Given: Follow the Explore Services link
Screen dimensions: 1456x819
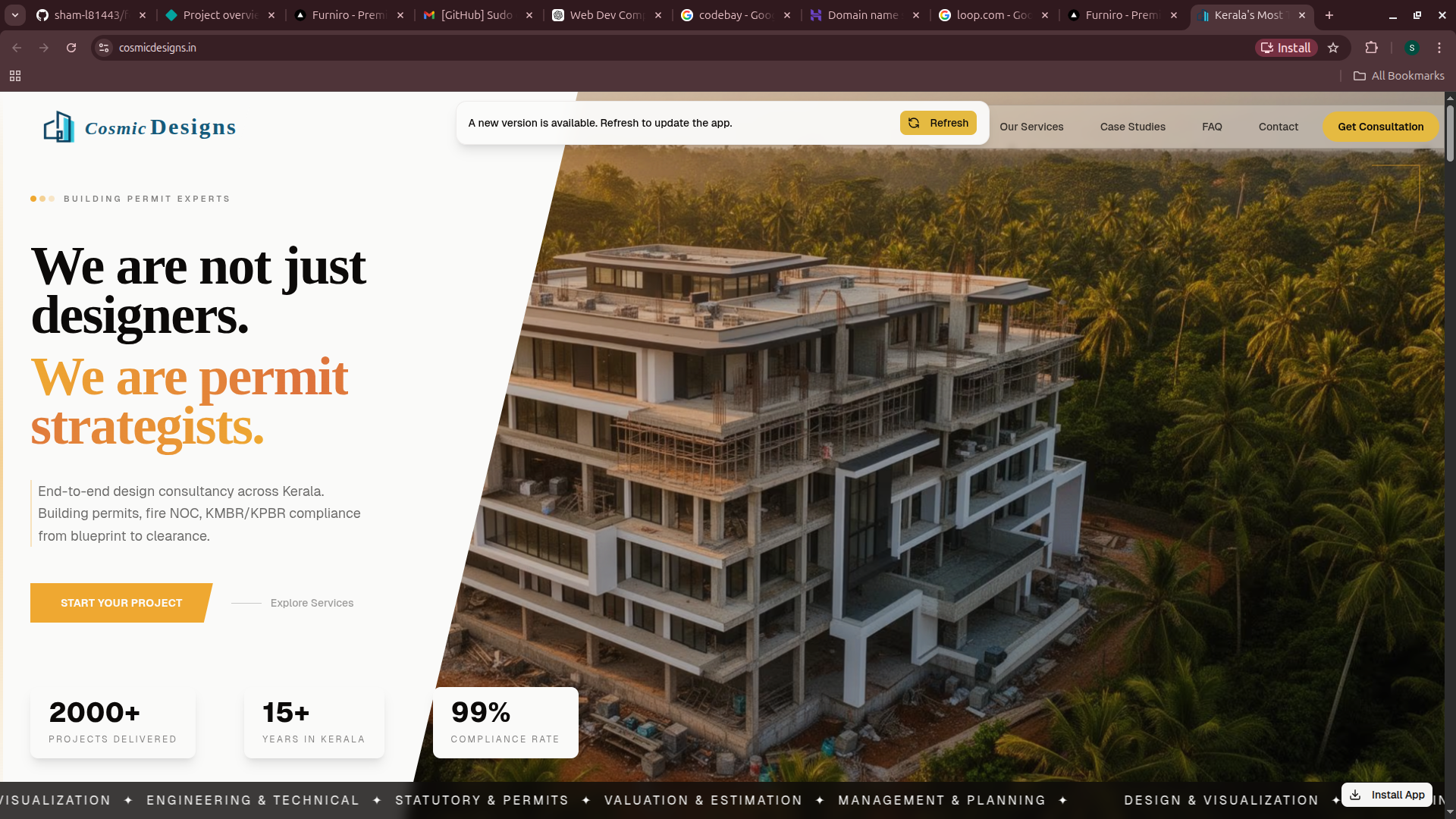Looking at the screenshot, I should [312, 603].
